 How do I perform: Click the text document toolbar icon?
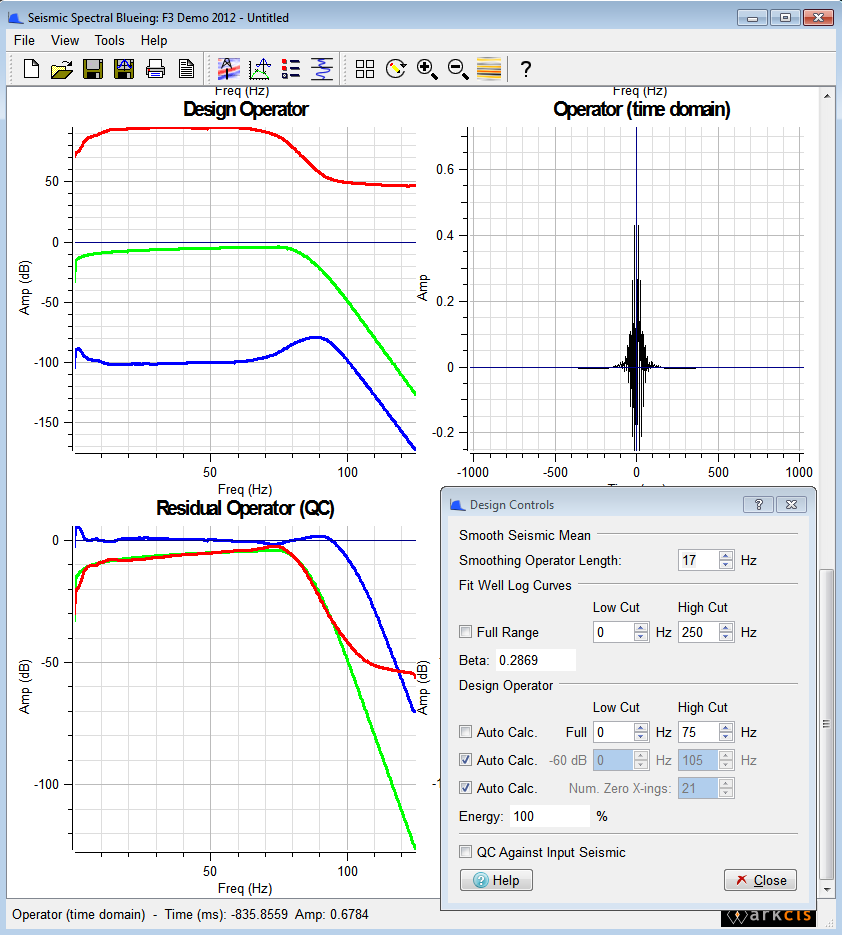187,69
